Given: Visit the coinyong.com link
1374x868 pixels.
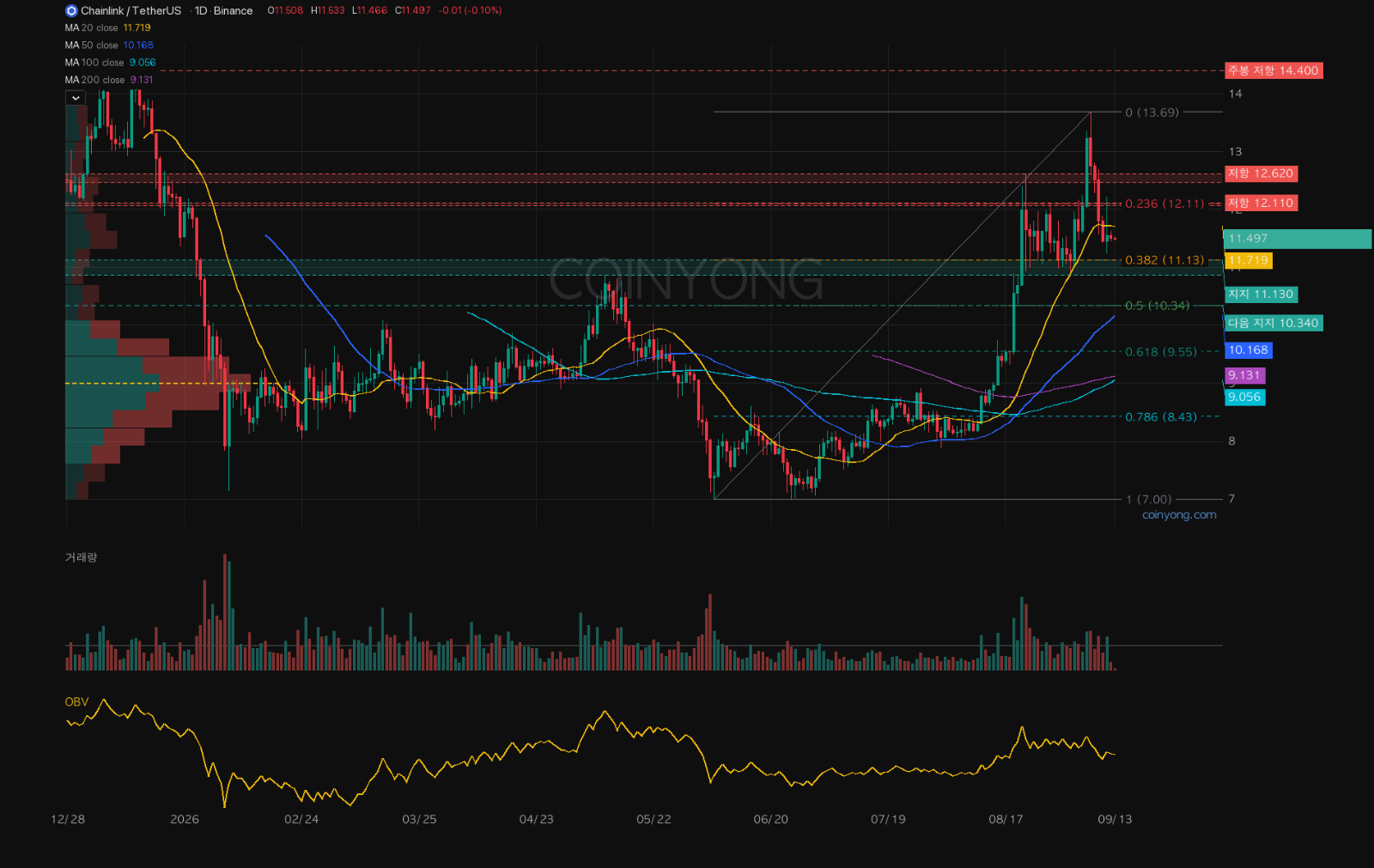Looking at the screenshot, I should point(1179,515).
